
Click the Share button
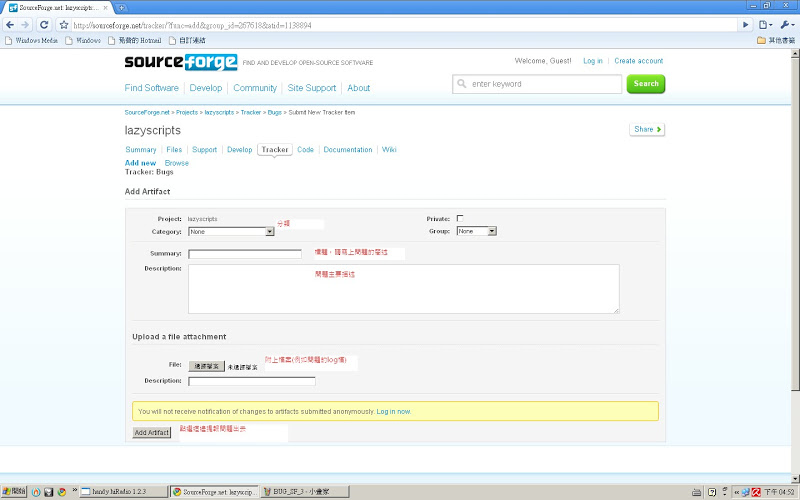coord(647,130)
